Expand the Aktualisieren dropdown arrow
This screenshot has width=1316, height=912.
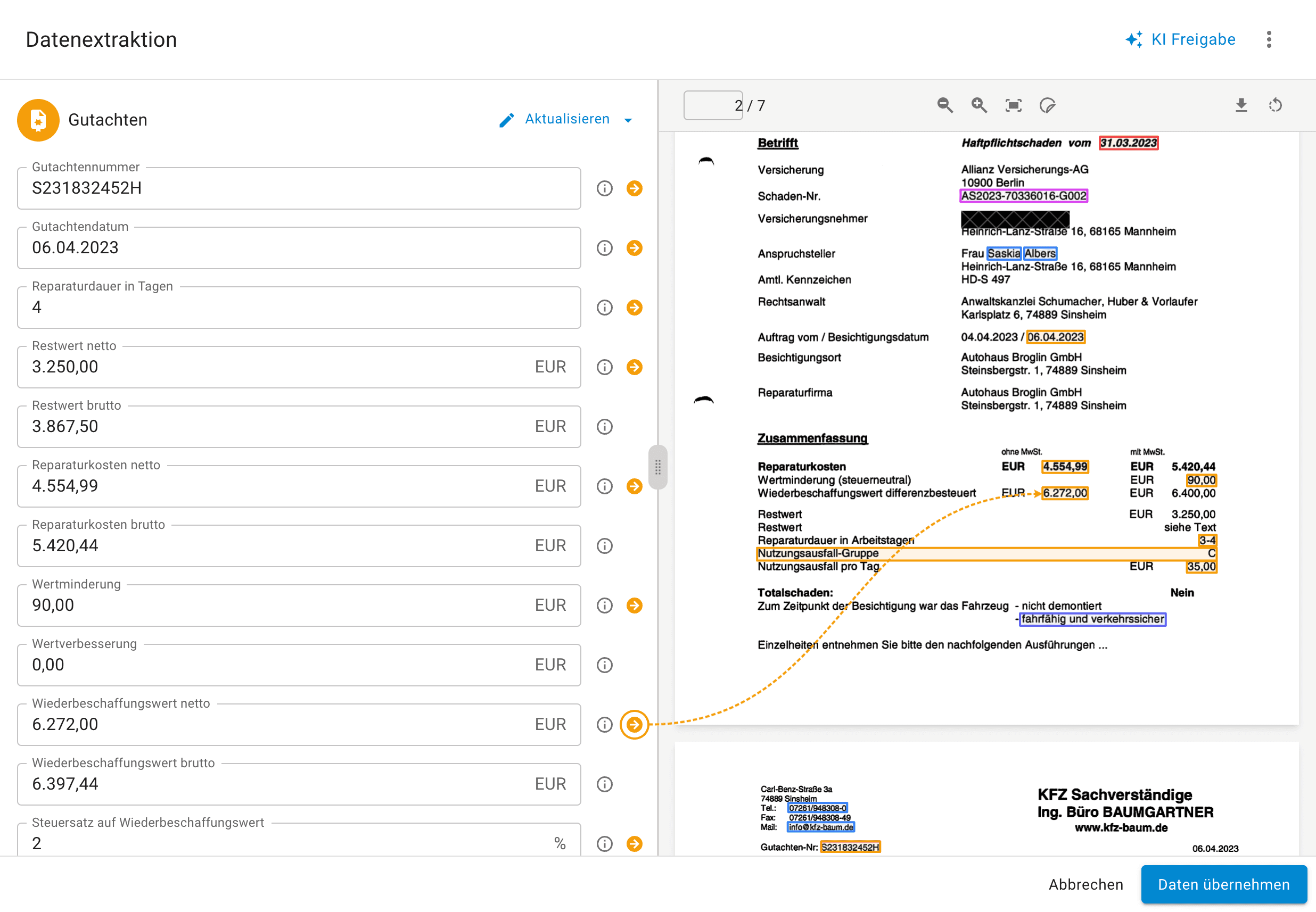click(x=628, y=120)
